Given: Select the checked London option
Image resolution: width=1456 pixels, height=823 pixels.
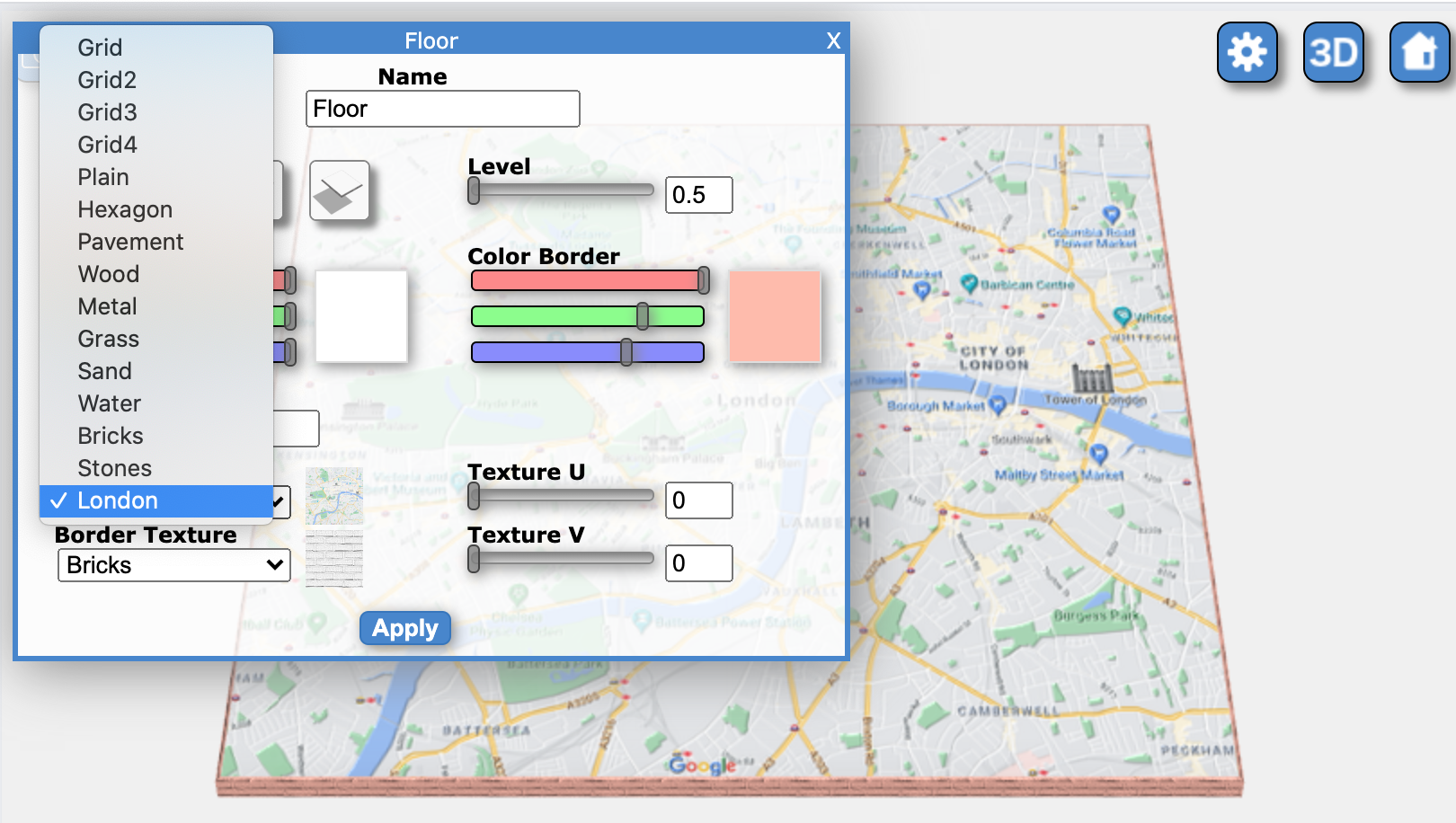Looking at the screenshot, I should [x=156, y=500].
